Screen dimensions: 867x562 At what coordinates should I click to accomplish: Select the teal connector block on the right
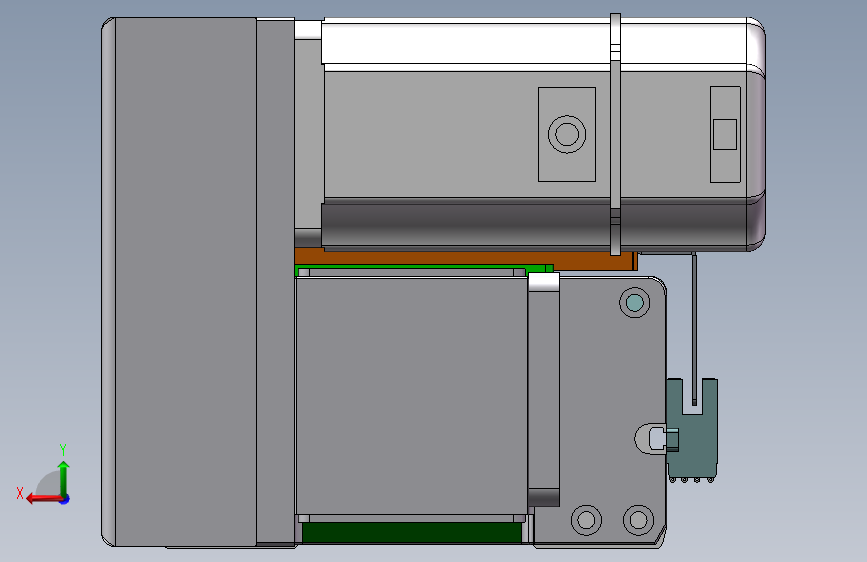pyautogui.click(x=692, y=429)
